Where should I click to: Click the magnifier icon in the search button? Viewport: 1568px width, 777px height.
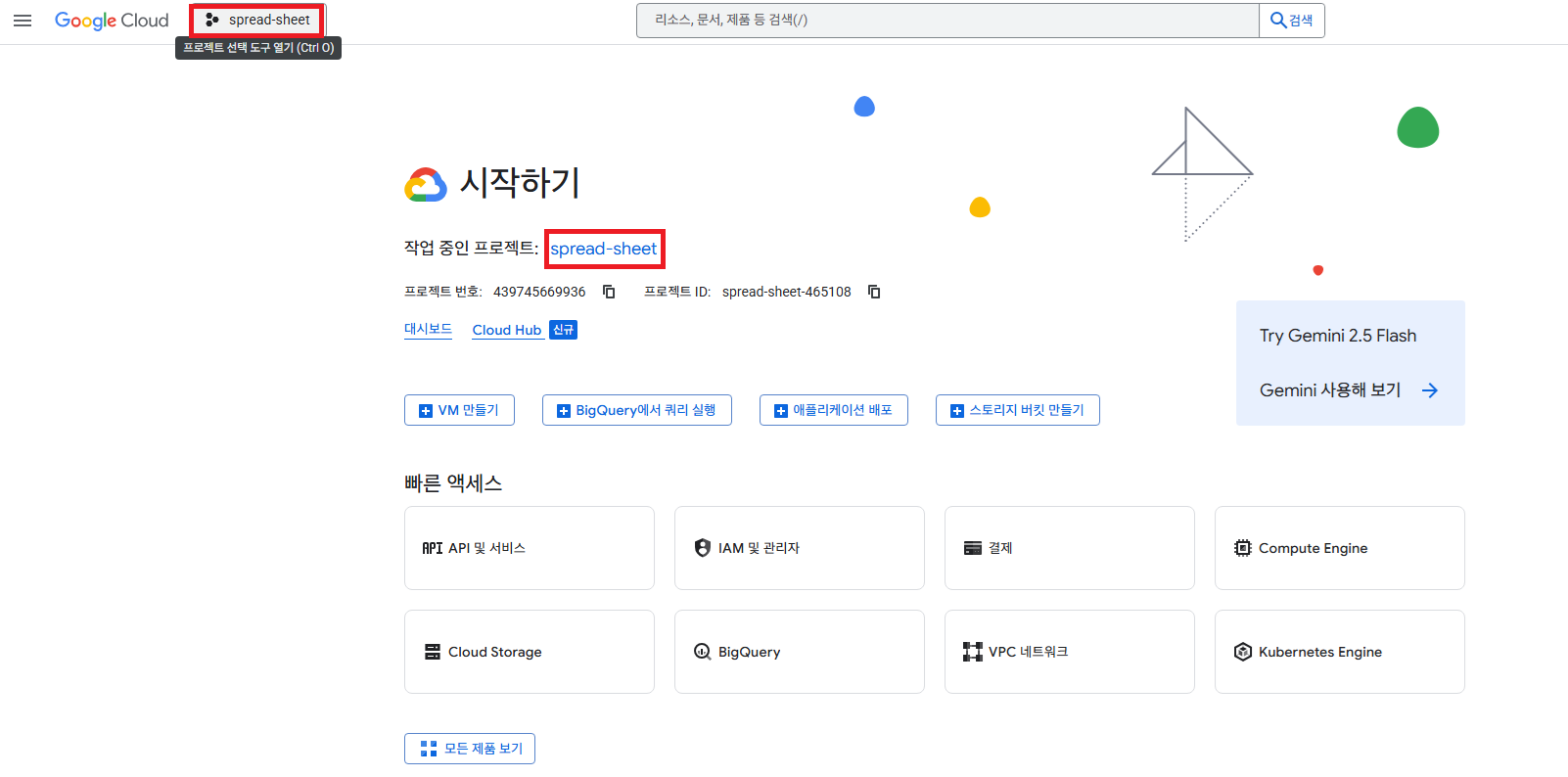point(1277,20)
